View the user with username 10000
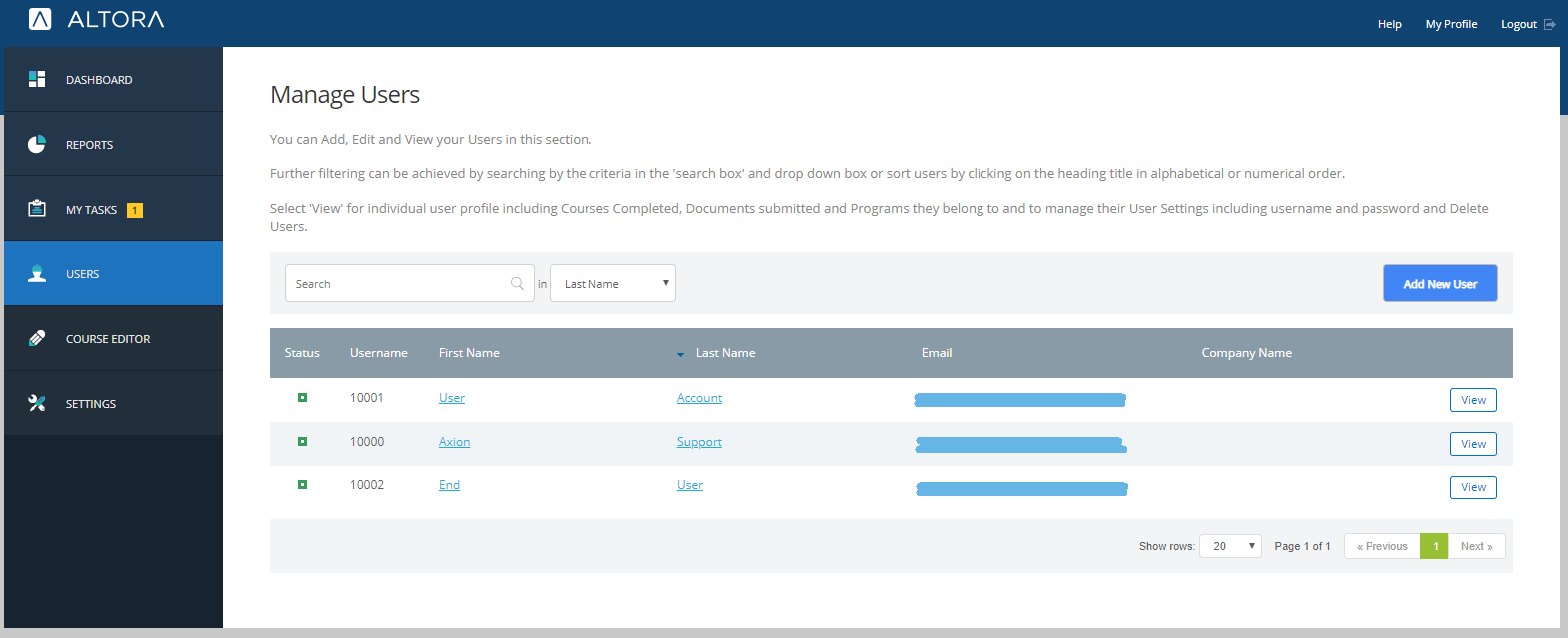 coord(1473,444)
